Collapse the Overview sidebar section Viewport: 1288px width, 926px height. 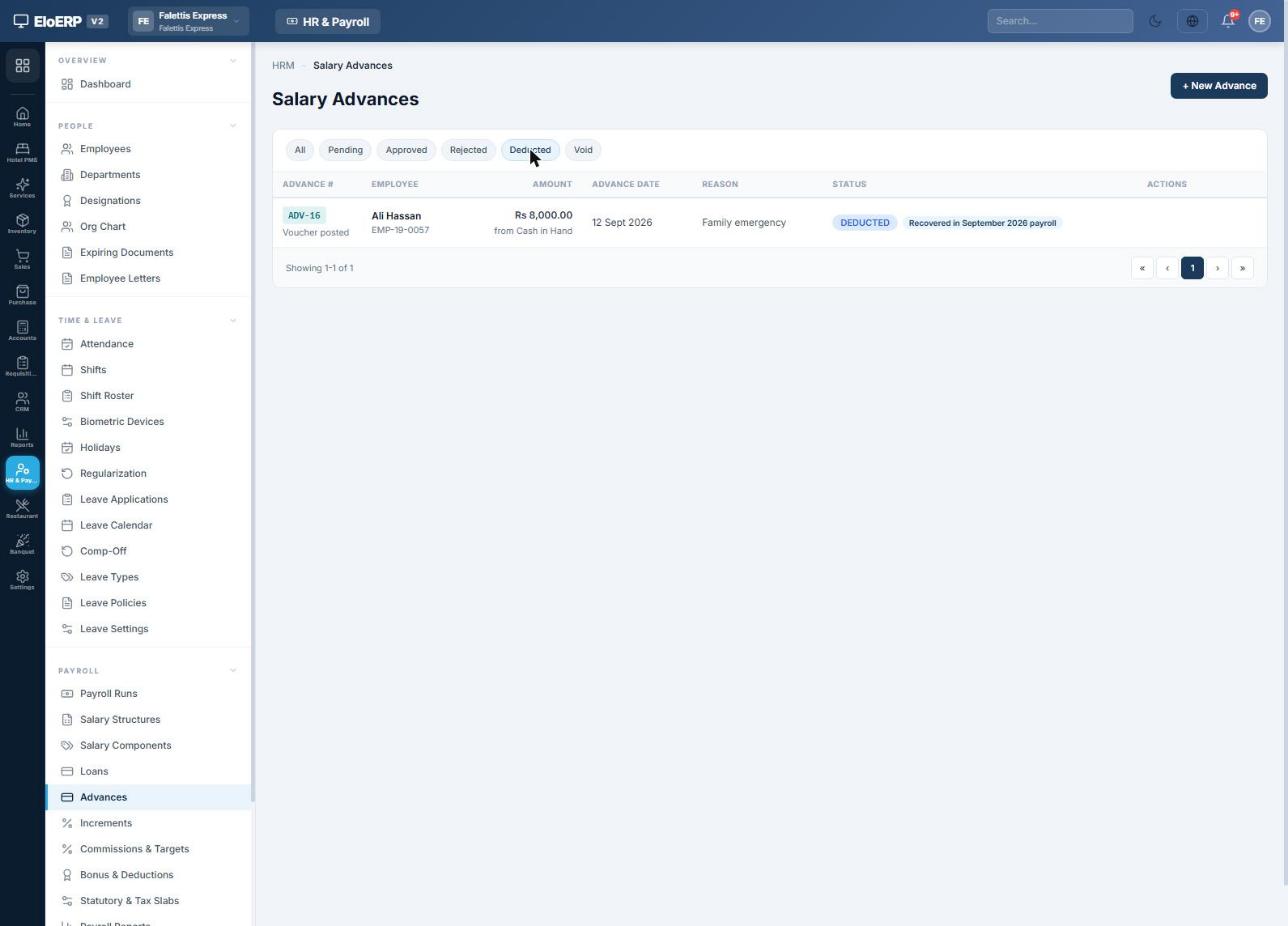click(x=233, y=61)
